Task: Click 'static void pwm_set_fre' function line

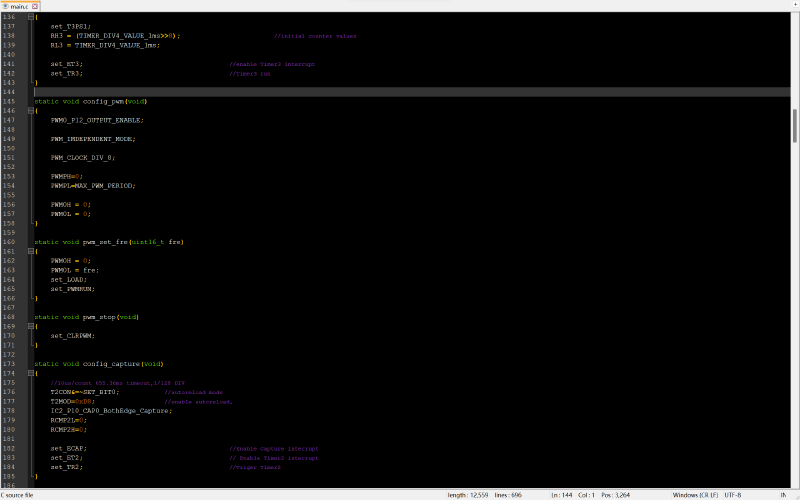Action: [x=109, y=242]
